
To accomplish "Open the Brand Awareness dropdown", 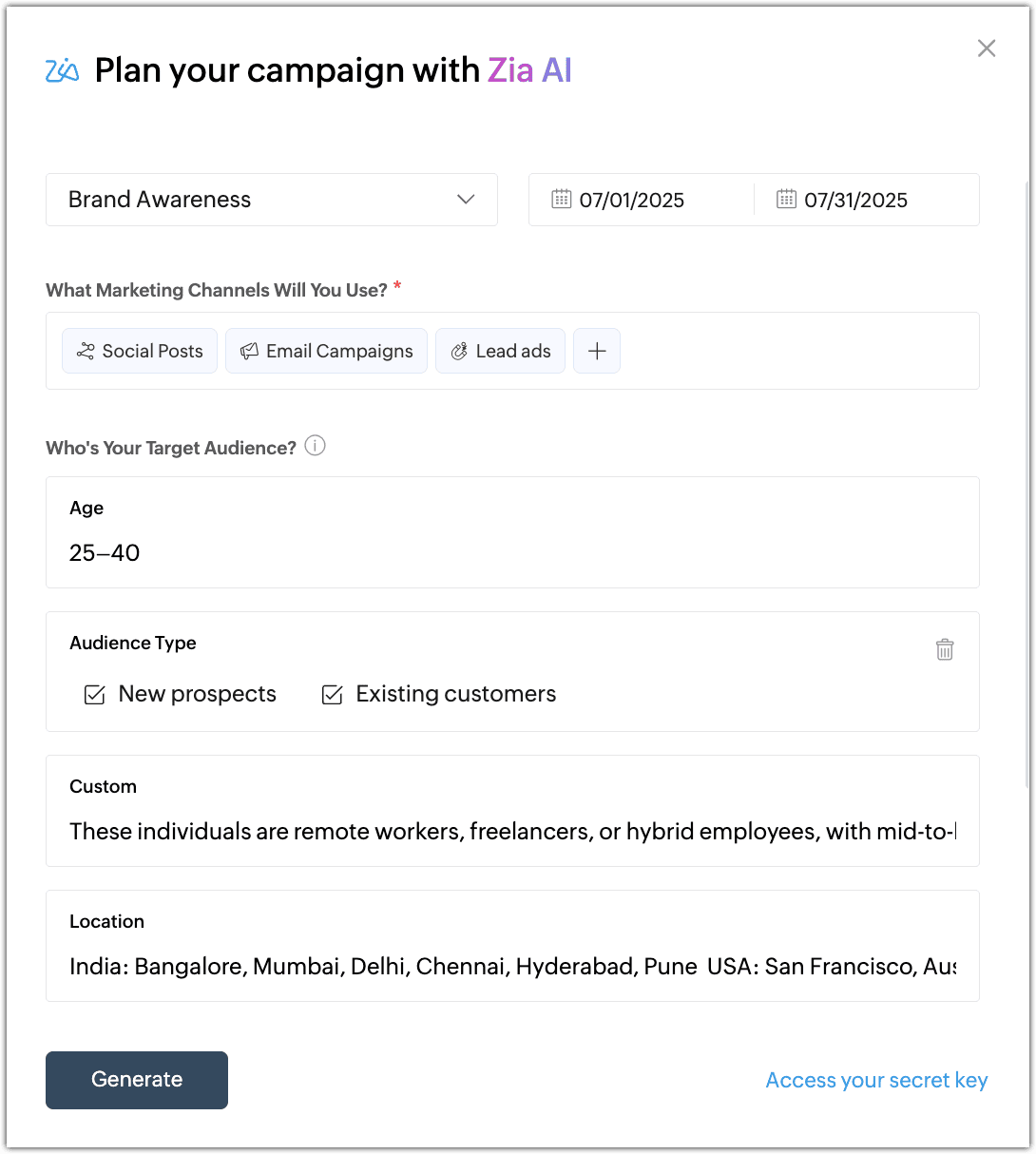I will tap(272, 200).
